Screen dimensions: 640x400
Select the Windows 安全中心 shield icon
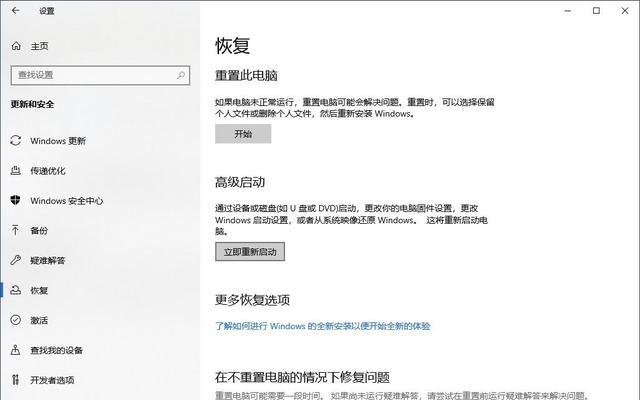[x=16, y=200]
